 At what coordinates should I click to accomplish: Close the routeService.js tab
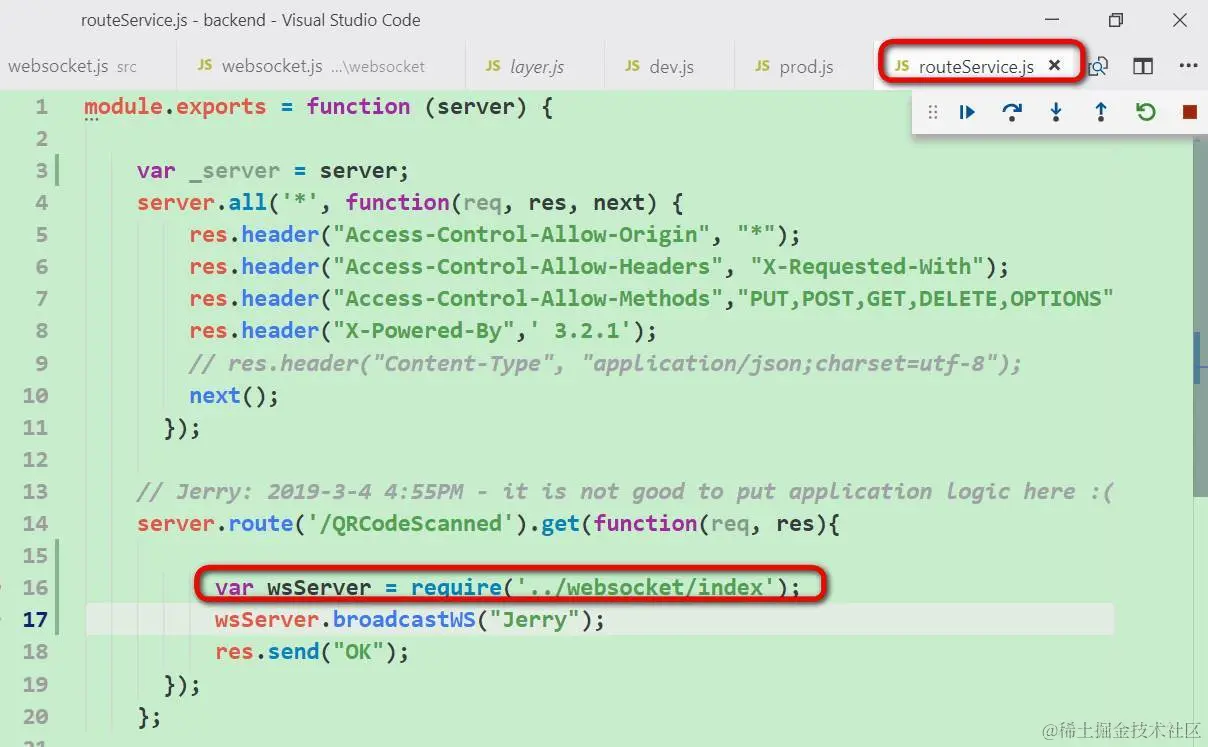(x=1054, y=65)
